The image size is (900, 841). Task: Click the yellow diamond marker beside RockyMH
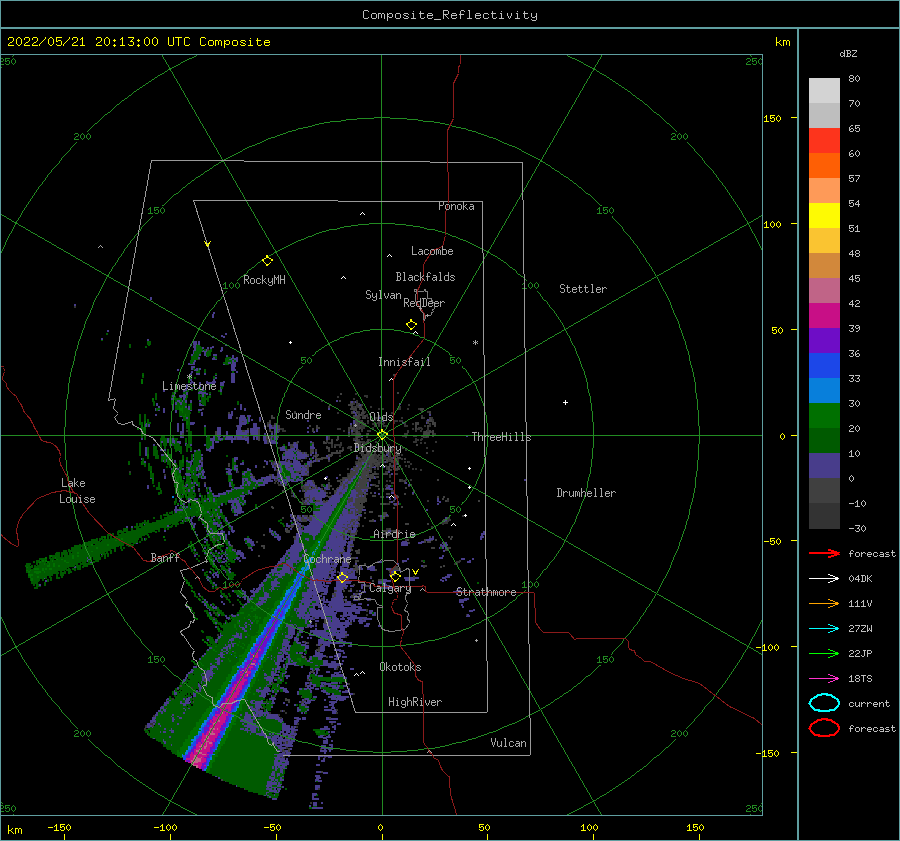267,261
